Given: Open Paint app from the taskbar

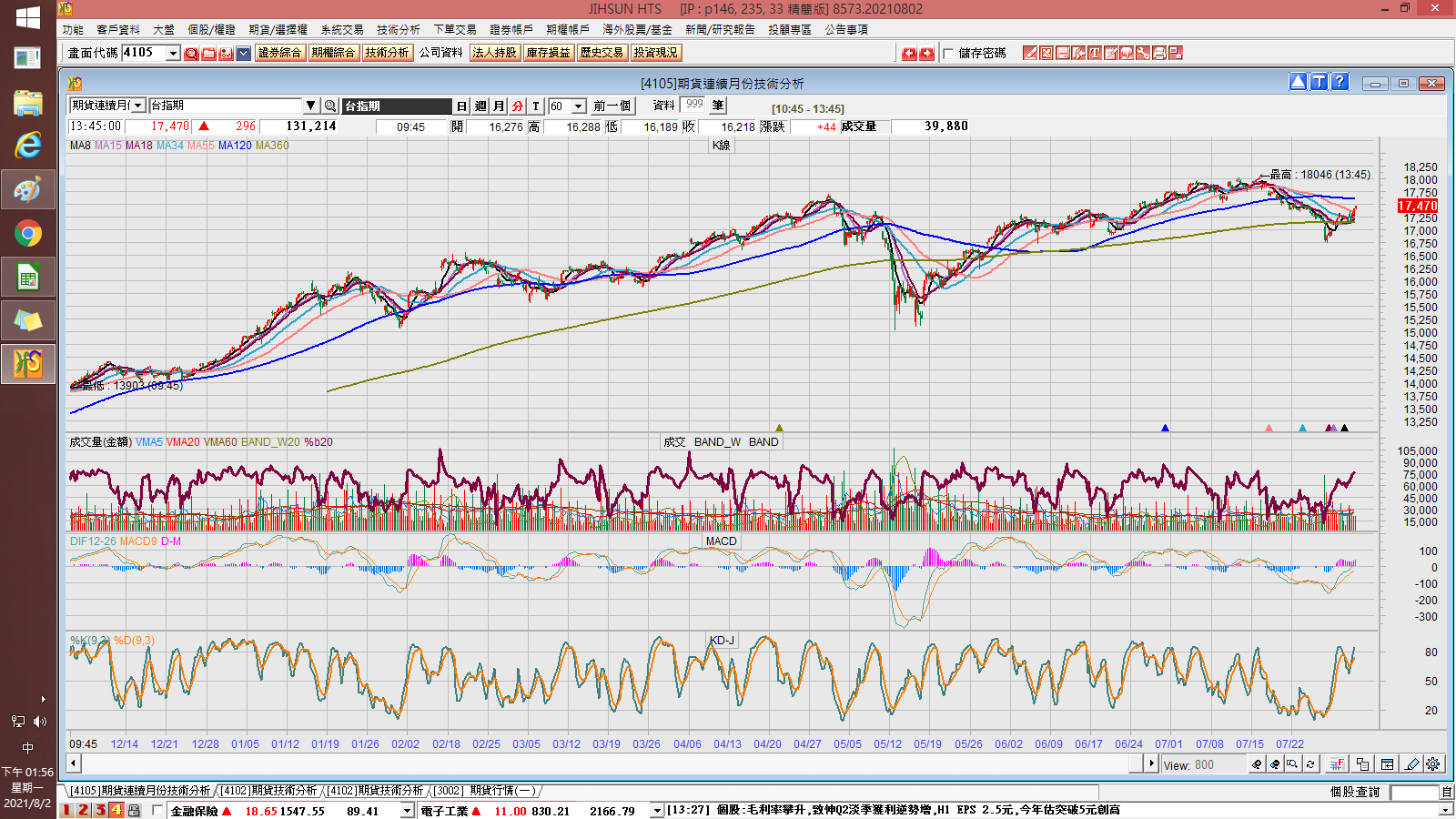Looking at the screenshot, I should pos(28,189).
